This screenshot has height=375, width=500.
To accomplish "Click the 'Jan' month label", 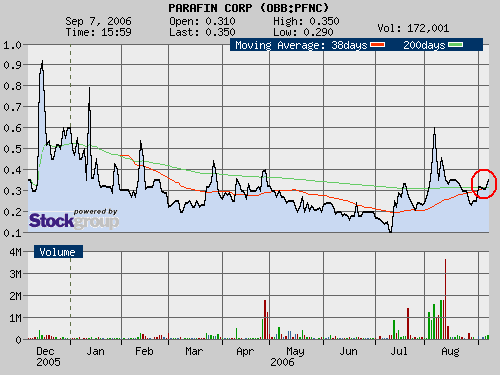I will click(x=95, y=351).
